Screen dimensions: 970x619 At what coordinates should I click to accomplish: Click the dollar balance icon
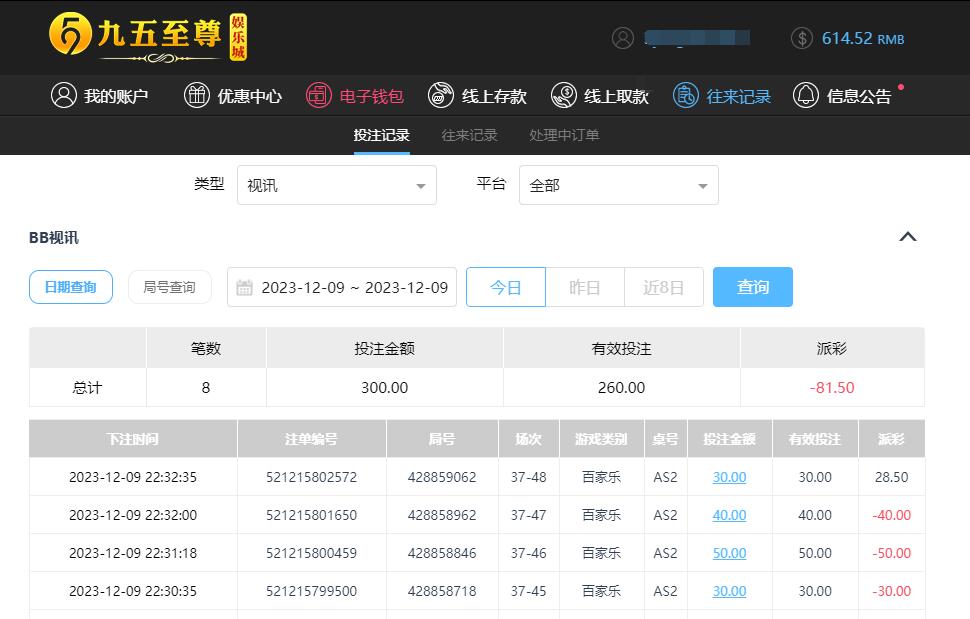[802, 38]
